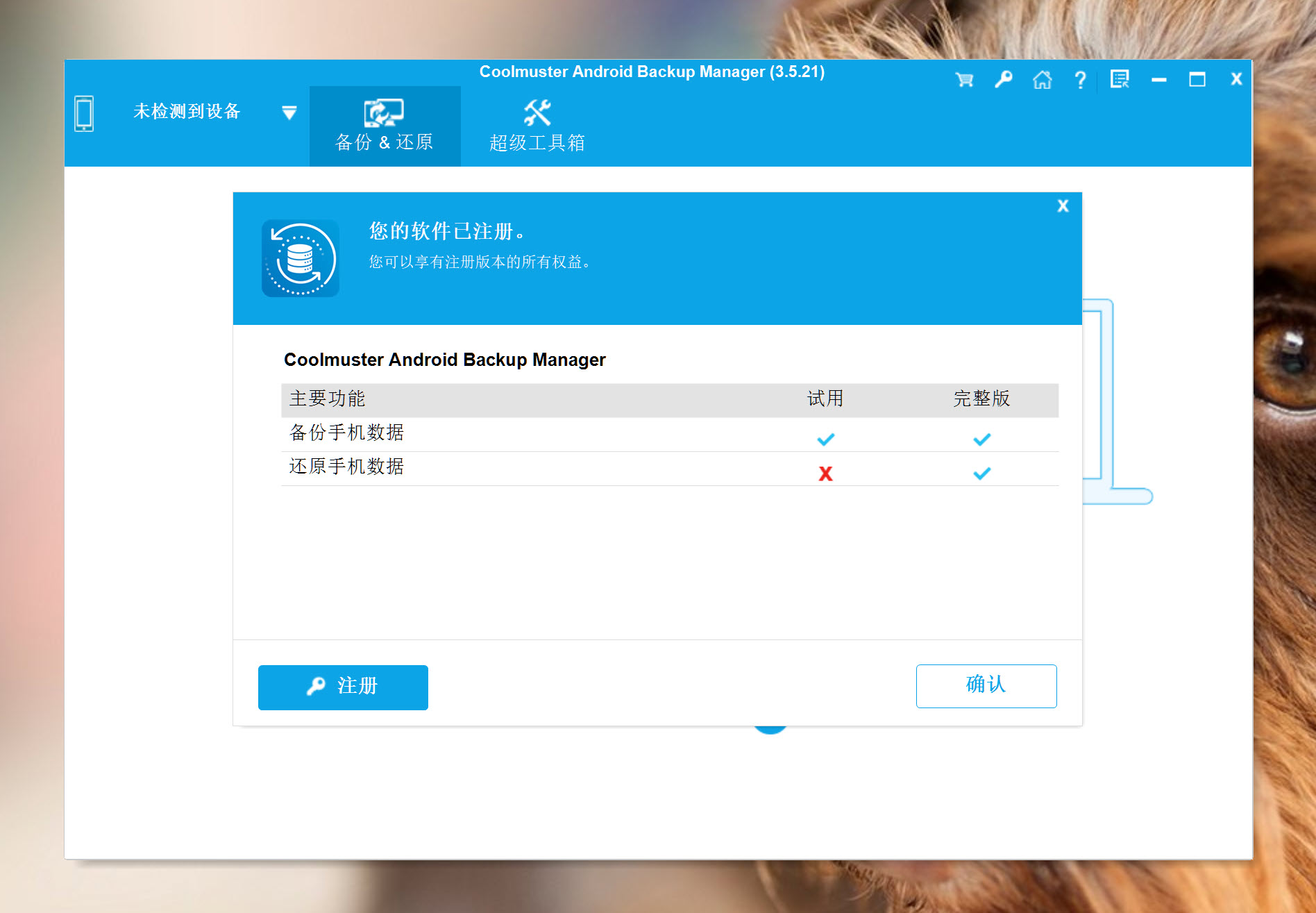
Task: Switch to 备份 & 还原 tab
Action: 385,126
